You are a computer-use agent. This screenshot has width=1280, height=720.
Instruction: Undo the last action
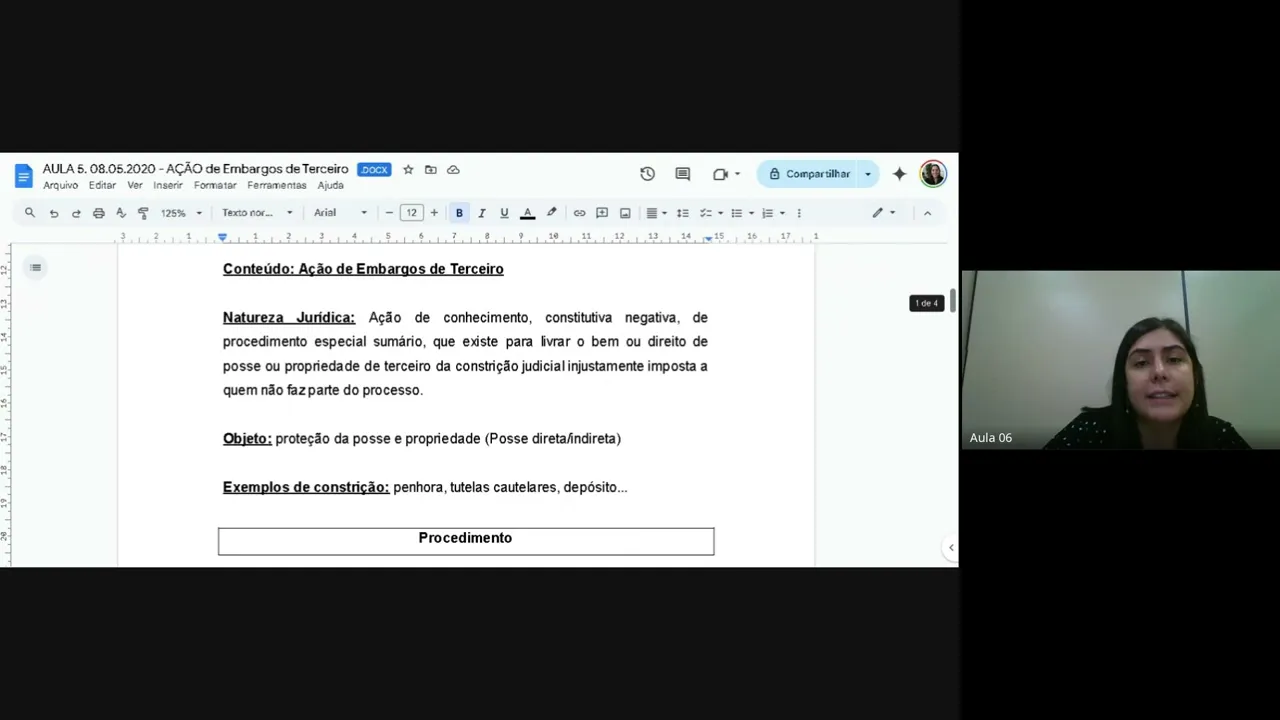(54, 213)
